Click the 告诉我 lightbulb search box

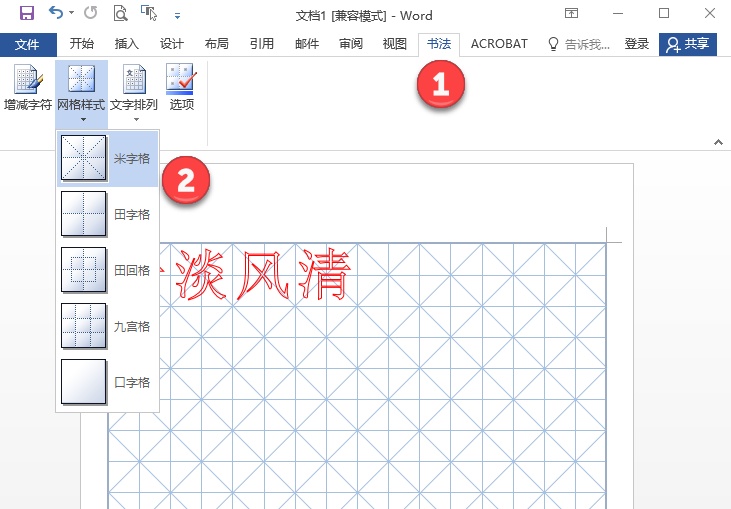coord(579,44)
